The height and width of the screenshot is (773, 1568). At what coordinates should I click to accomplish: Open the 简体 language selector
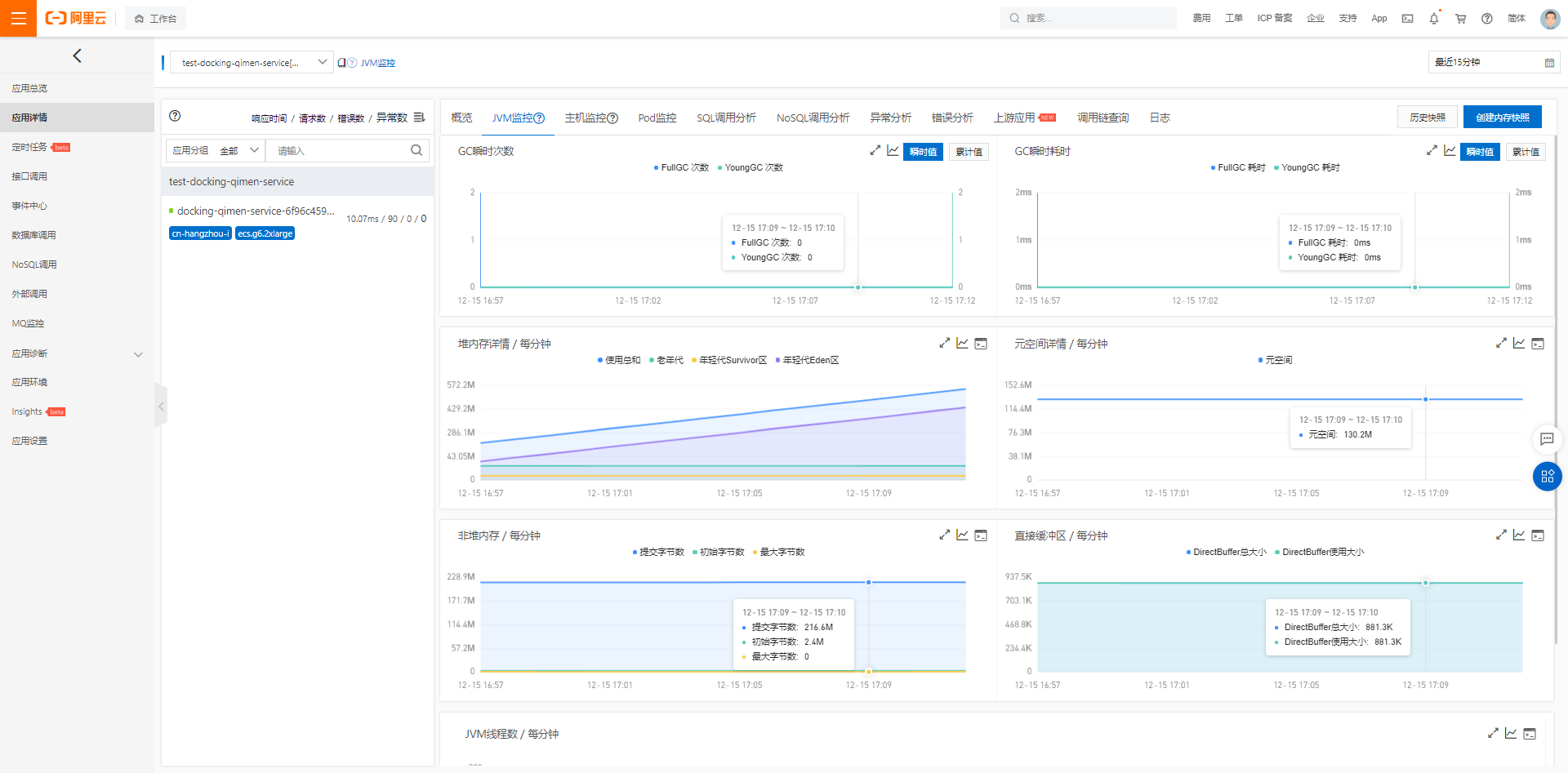coord(1517,18)
